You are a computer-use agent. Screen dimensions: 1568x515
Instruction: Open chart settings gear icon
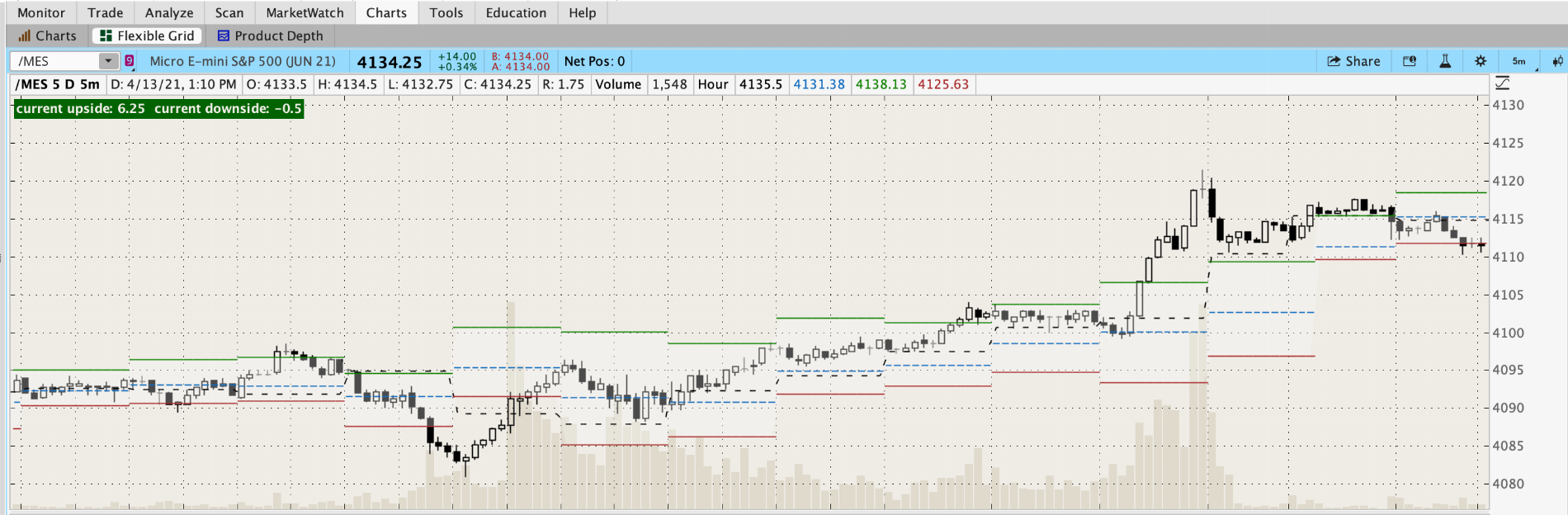coord(1481,61)
